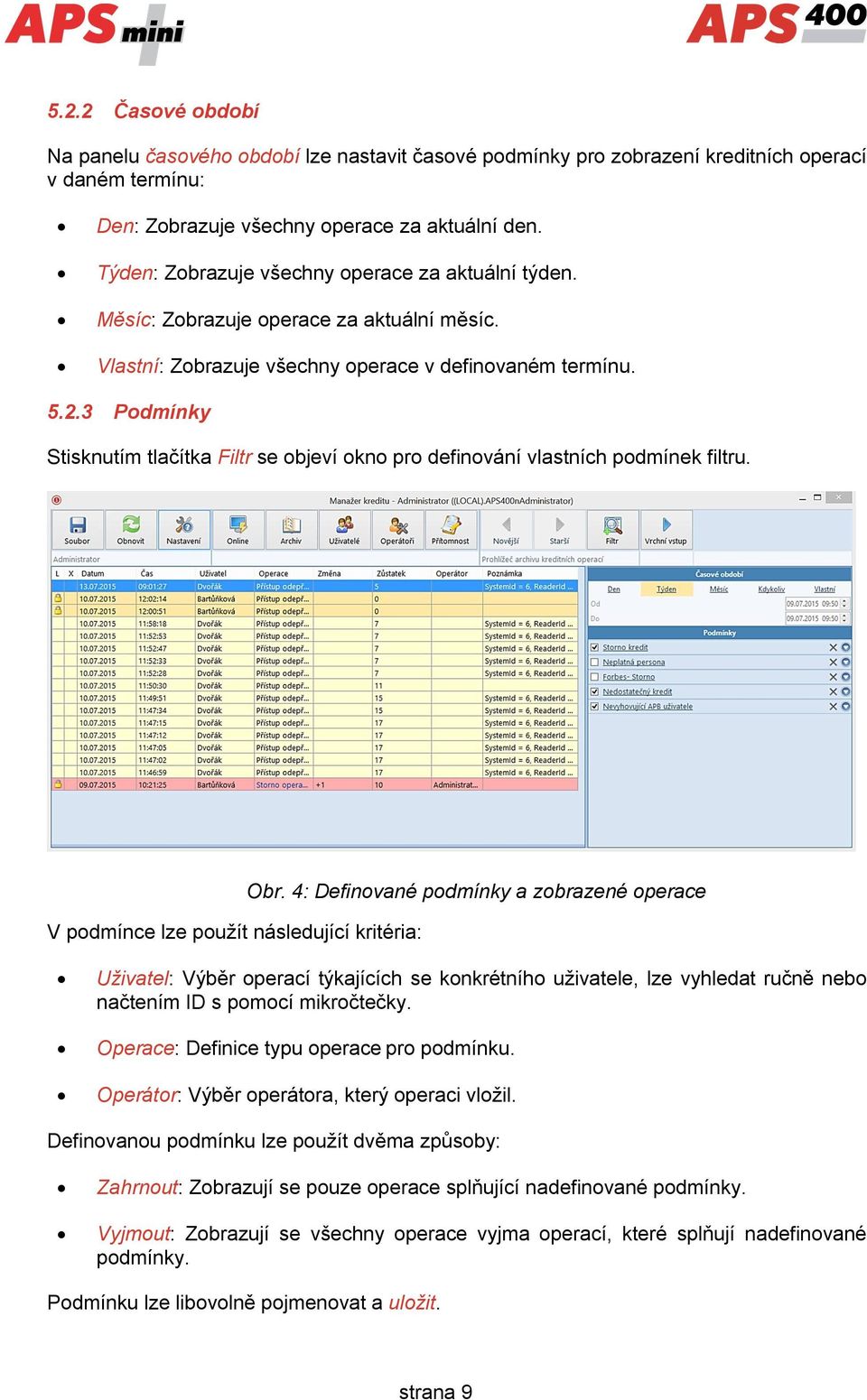The height and width of the screenshot is (1400, 867).
Task: Click the Od date spinner arrows
Action: [845, 603]
